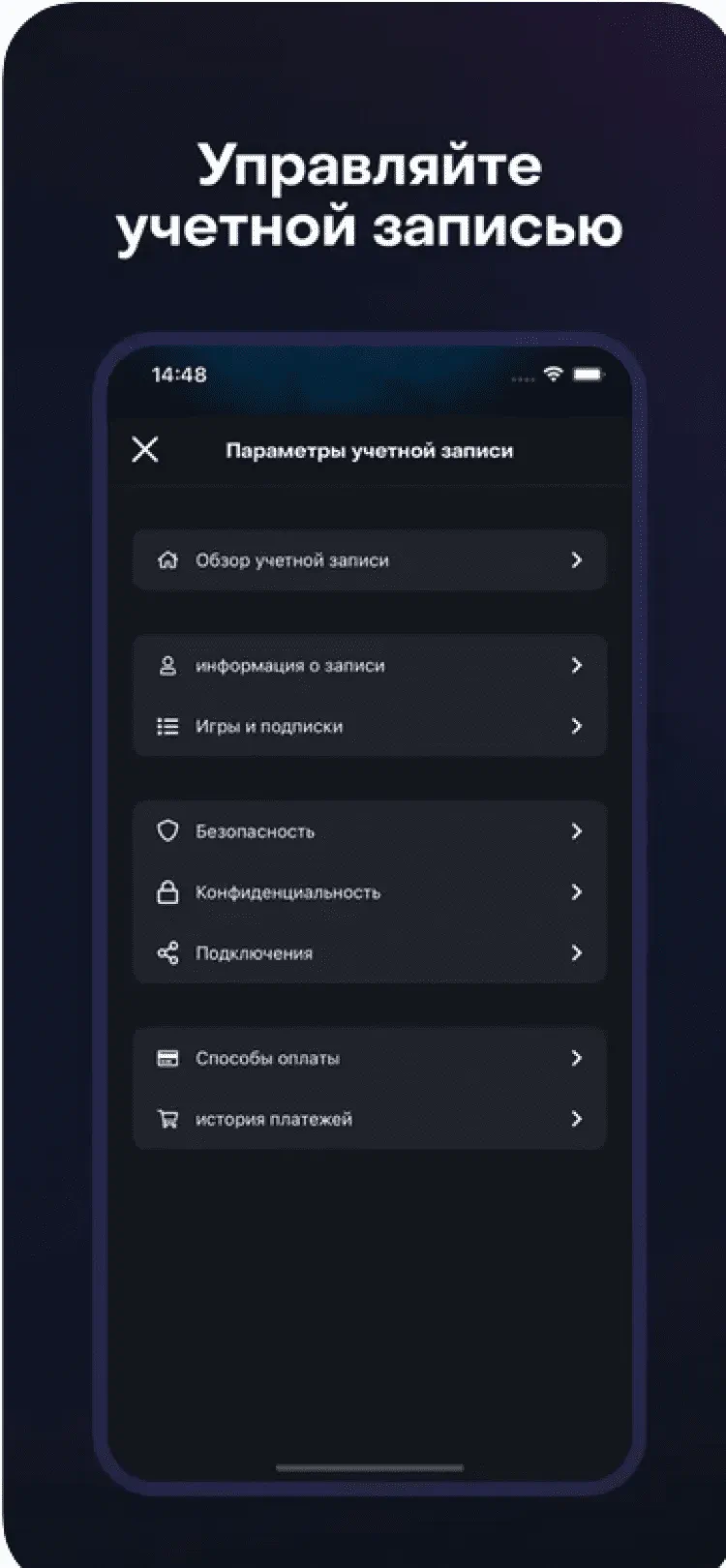Tap the list icon for games and subscriptions
Image resolution: width=726 pixels, height=1568 pixels.
click(167, 727)
